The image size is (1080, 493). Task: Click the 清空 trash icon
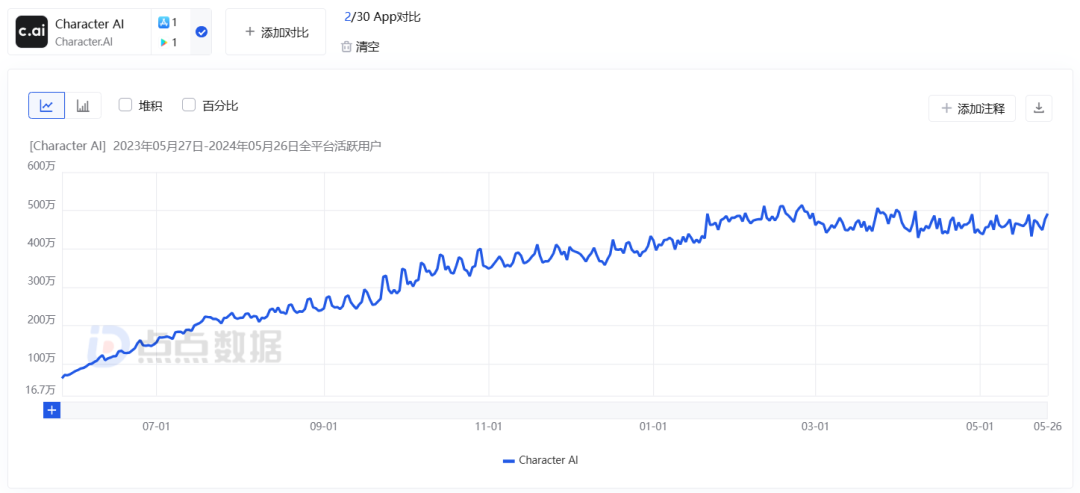click(x=347, y=46)
